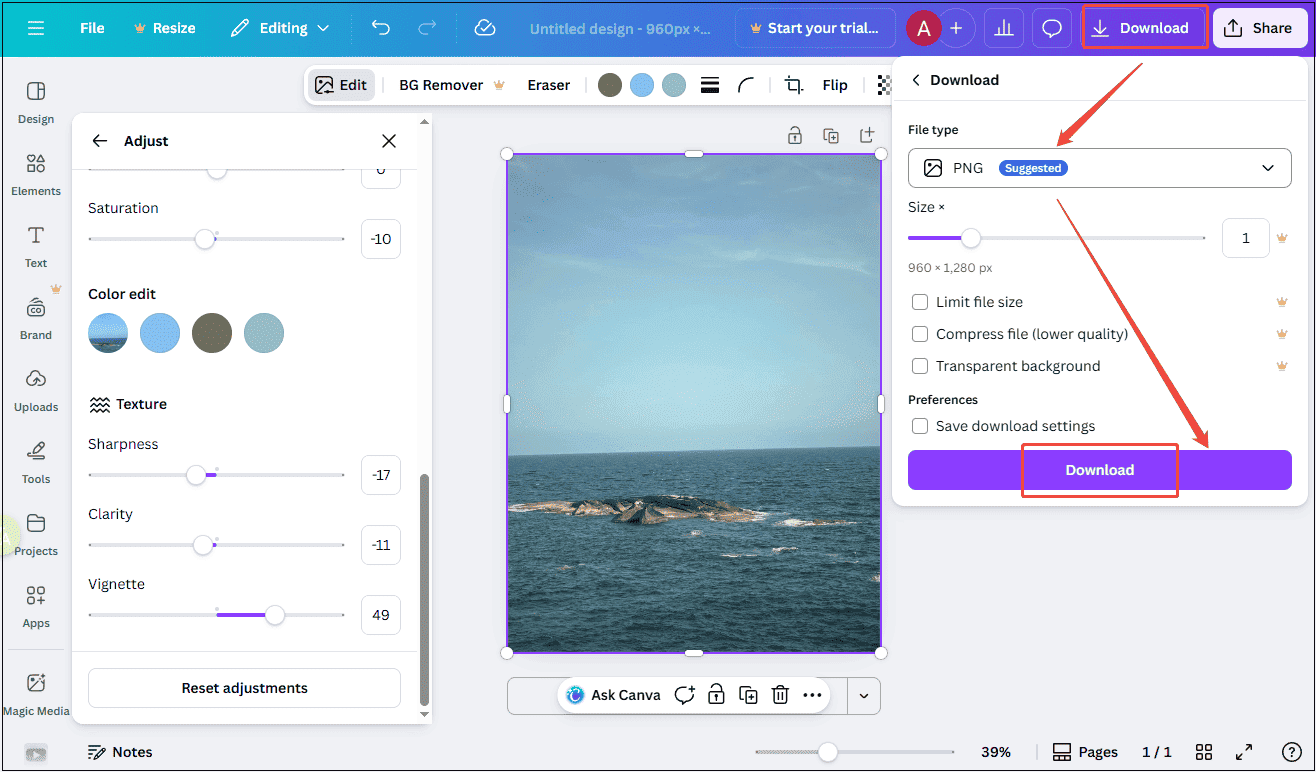Open the File menu
This screenshot has height=772, width=1316.
coord(91,28)
